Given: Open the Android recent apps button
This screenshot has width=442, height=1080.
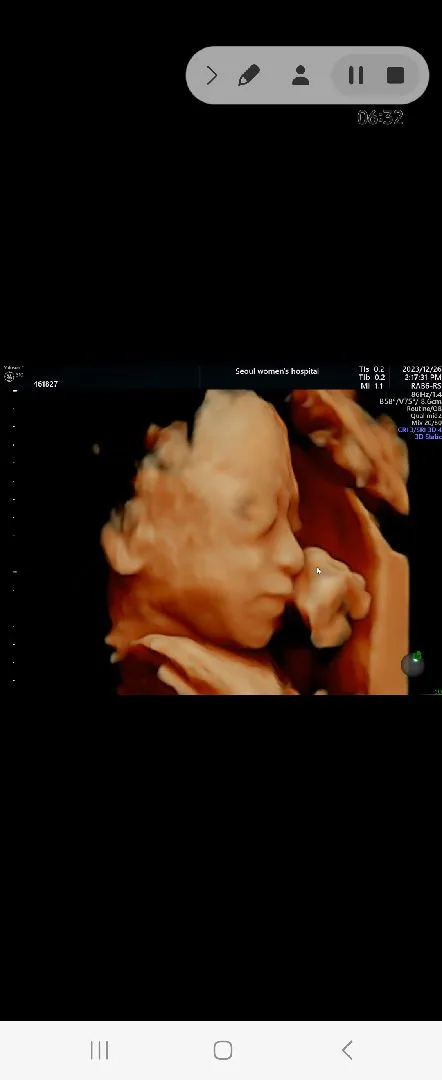Looking at the screenshot, I should click(x=100, y=1050).
